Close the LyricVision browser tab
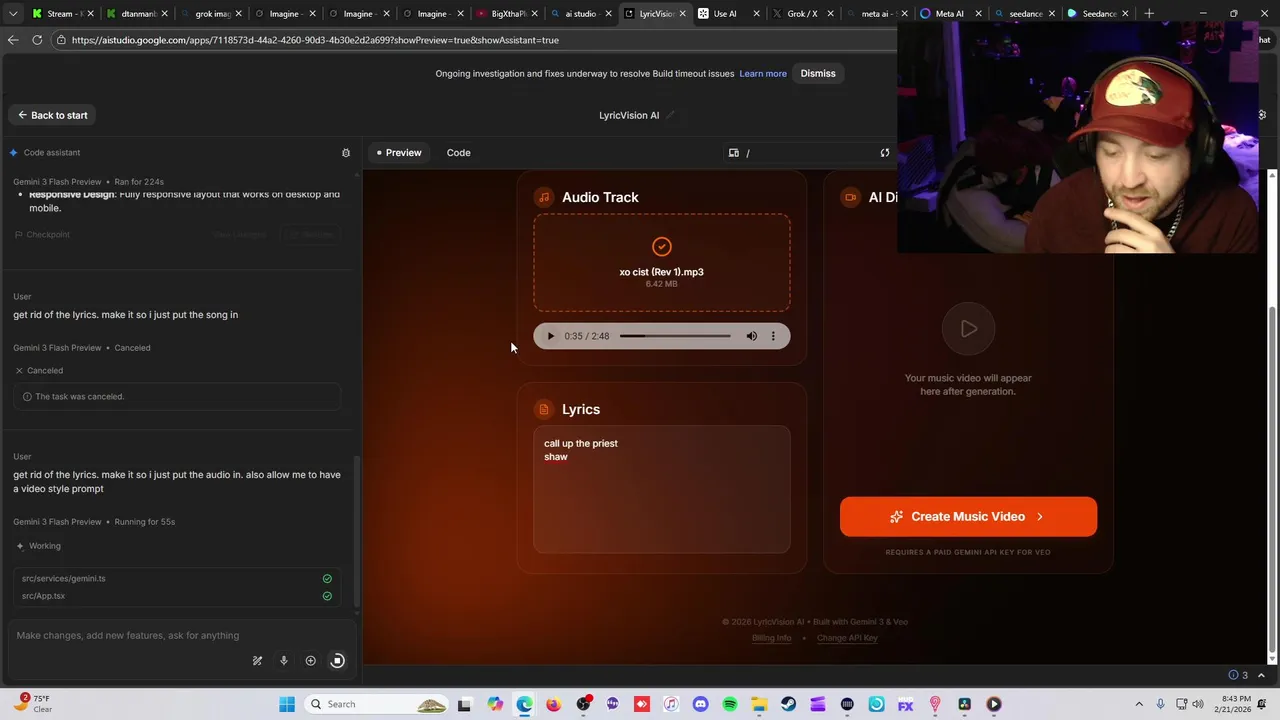The height and width of the screenshot is (720, 1280). click(684, 14)
